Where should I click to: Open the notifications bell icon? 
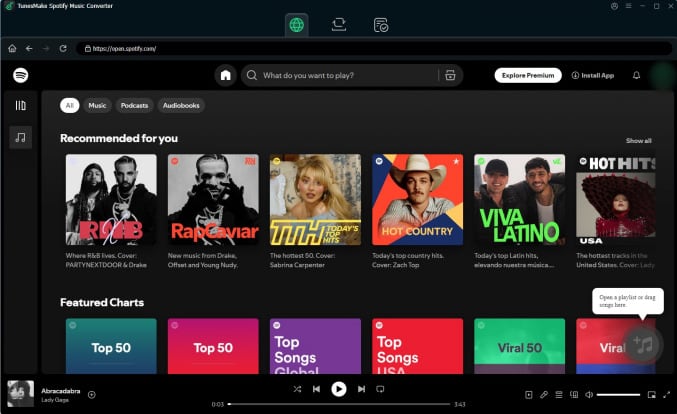coord(636,75)
